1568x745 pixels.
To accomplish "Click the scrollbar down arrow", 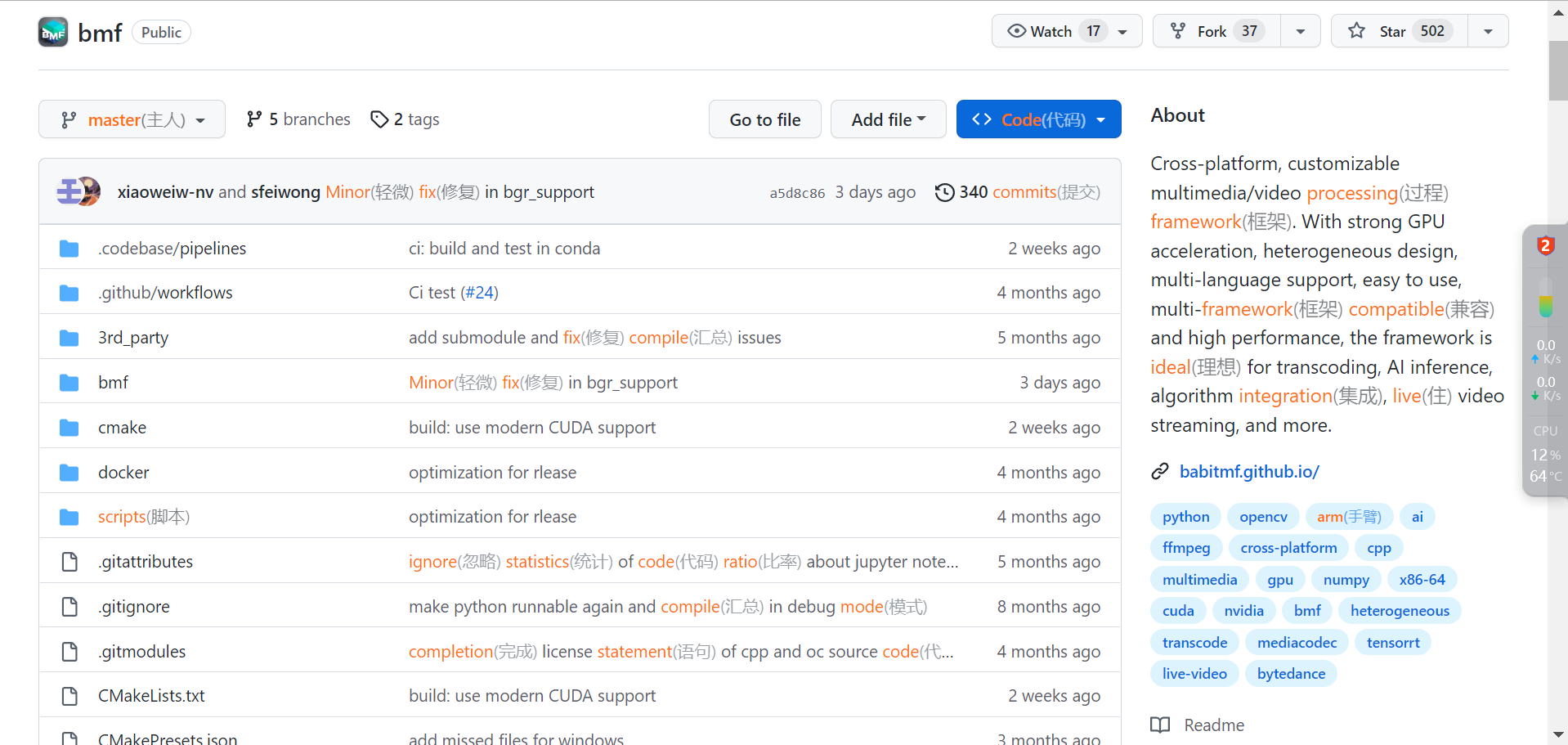I will (1558, 734).
